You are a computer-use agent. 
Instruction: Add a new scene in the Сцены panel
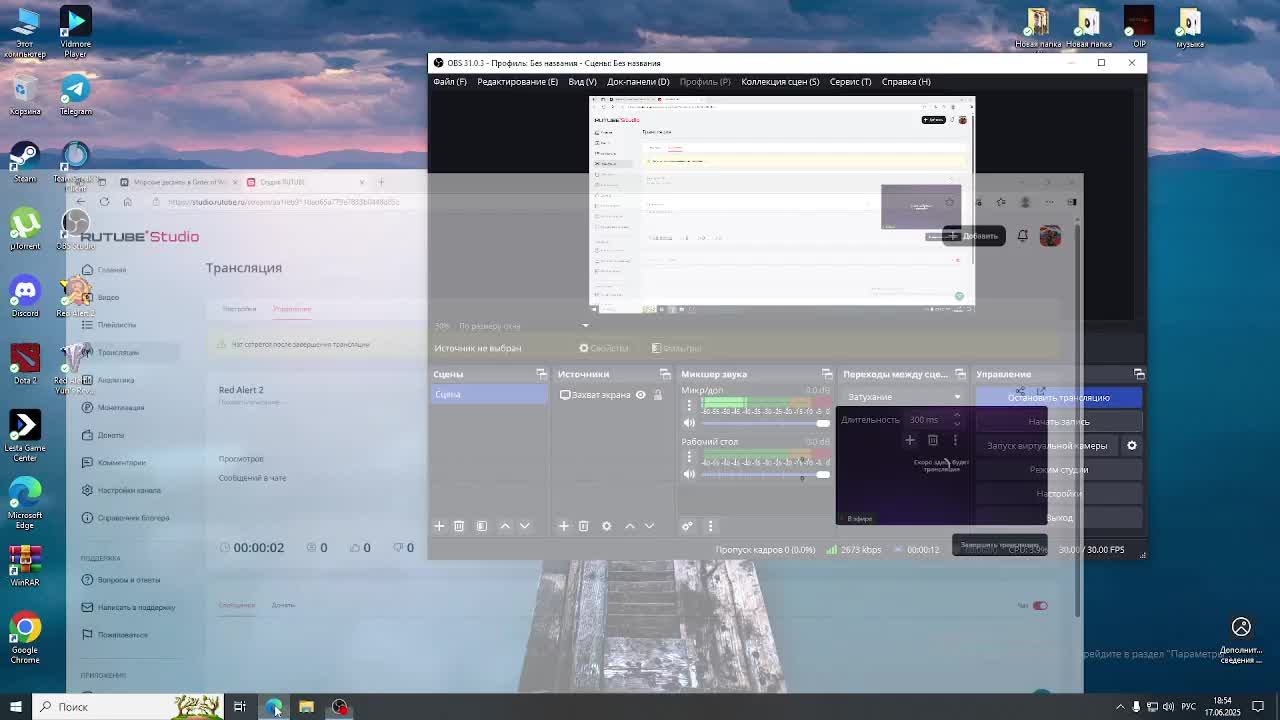439,526
